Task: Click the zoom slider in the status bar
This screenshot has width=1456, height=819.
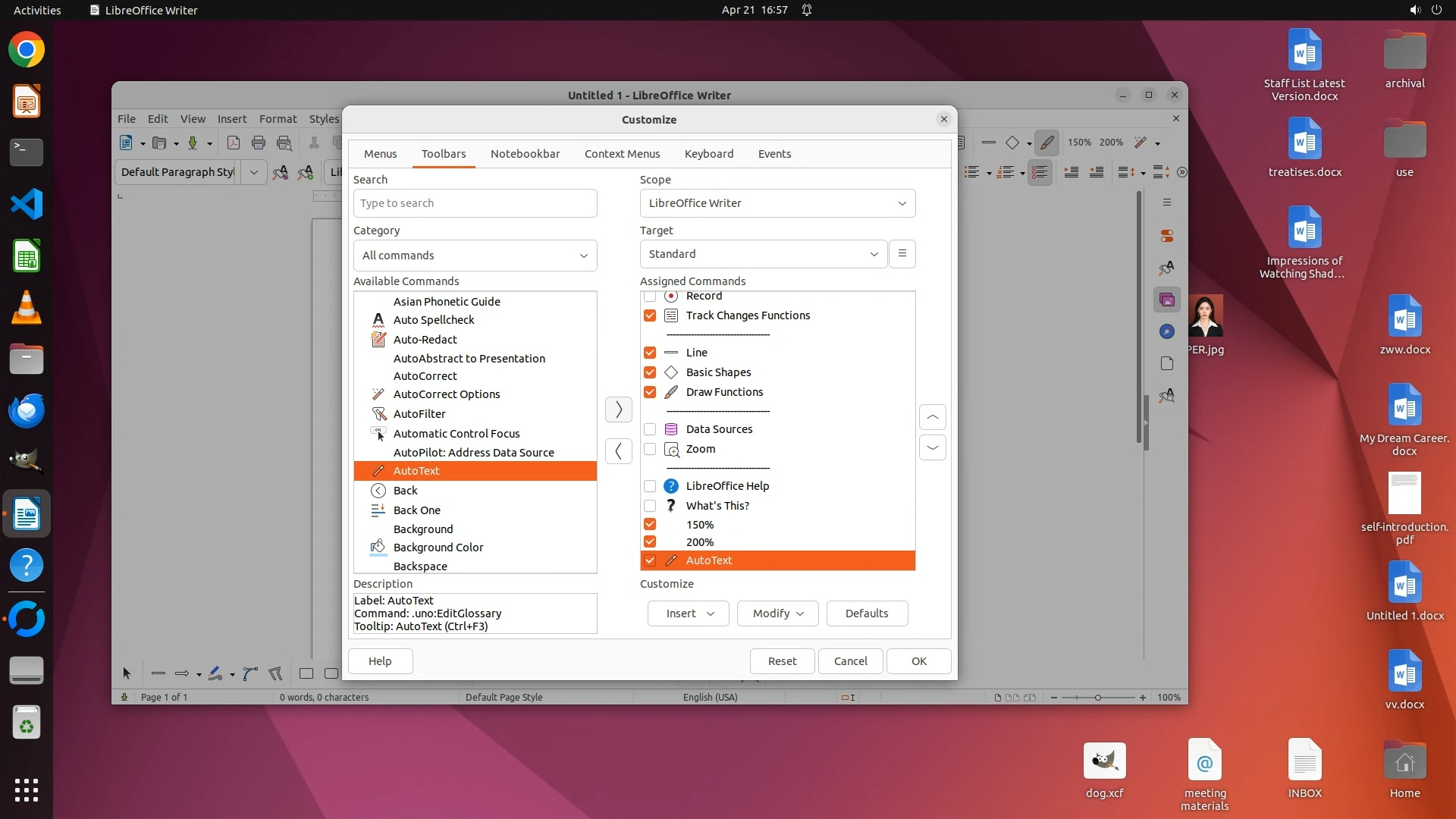Action: point(1097,698)
